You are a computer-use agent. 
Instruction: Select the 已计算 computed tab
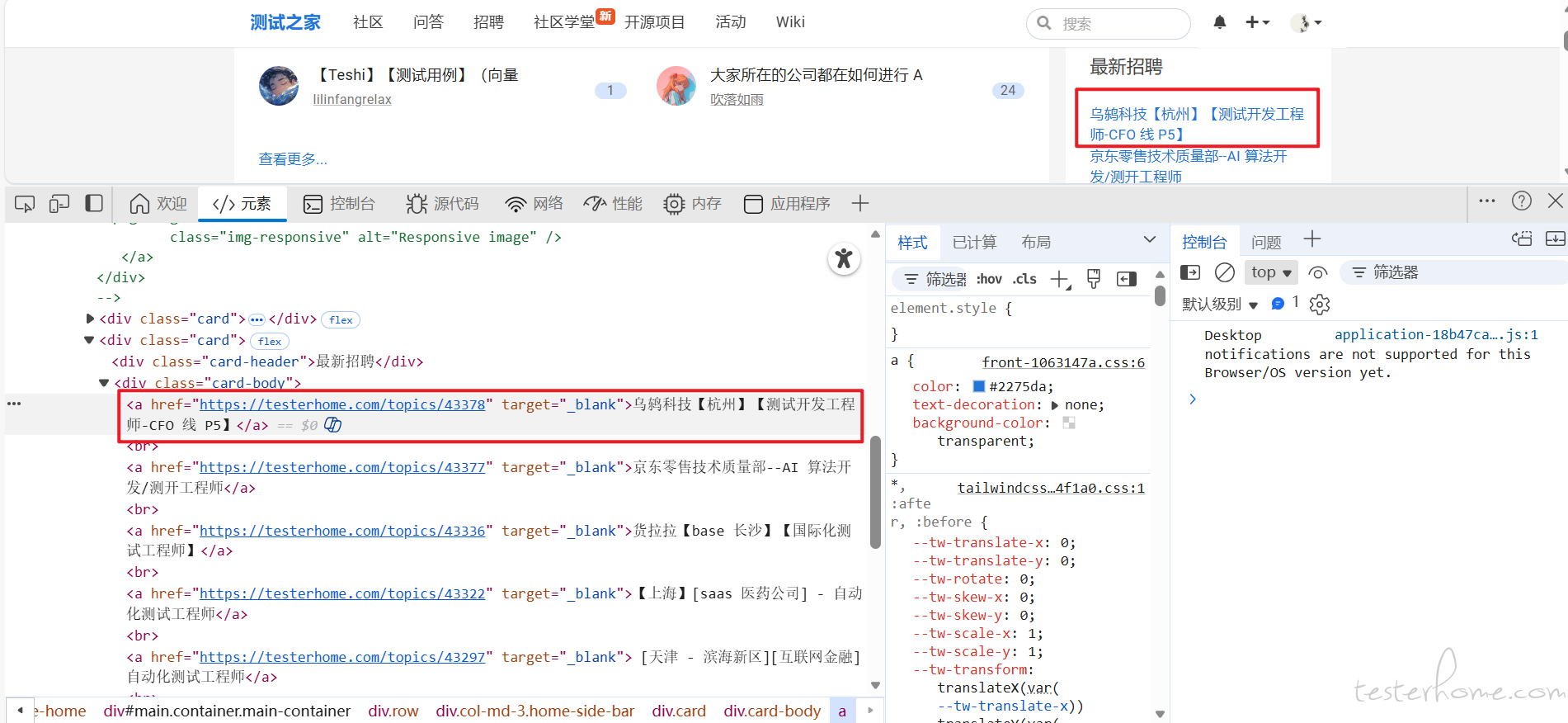[x=974, y=243]
